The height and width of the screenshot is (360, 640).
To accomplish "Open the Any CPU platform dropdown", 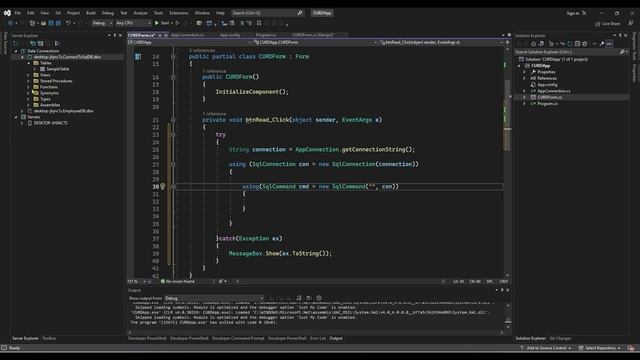I will tap(133, 23).
